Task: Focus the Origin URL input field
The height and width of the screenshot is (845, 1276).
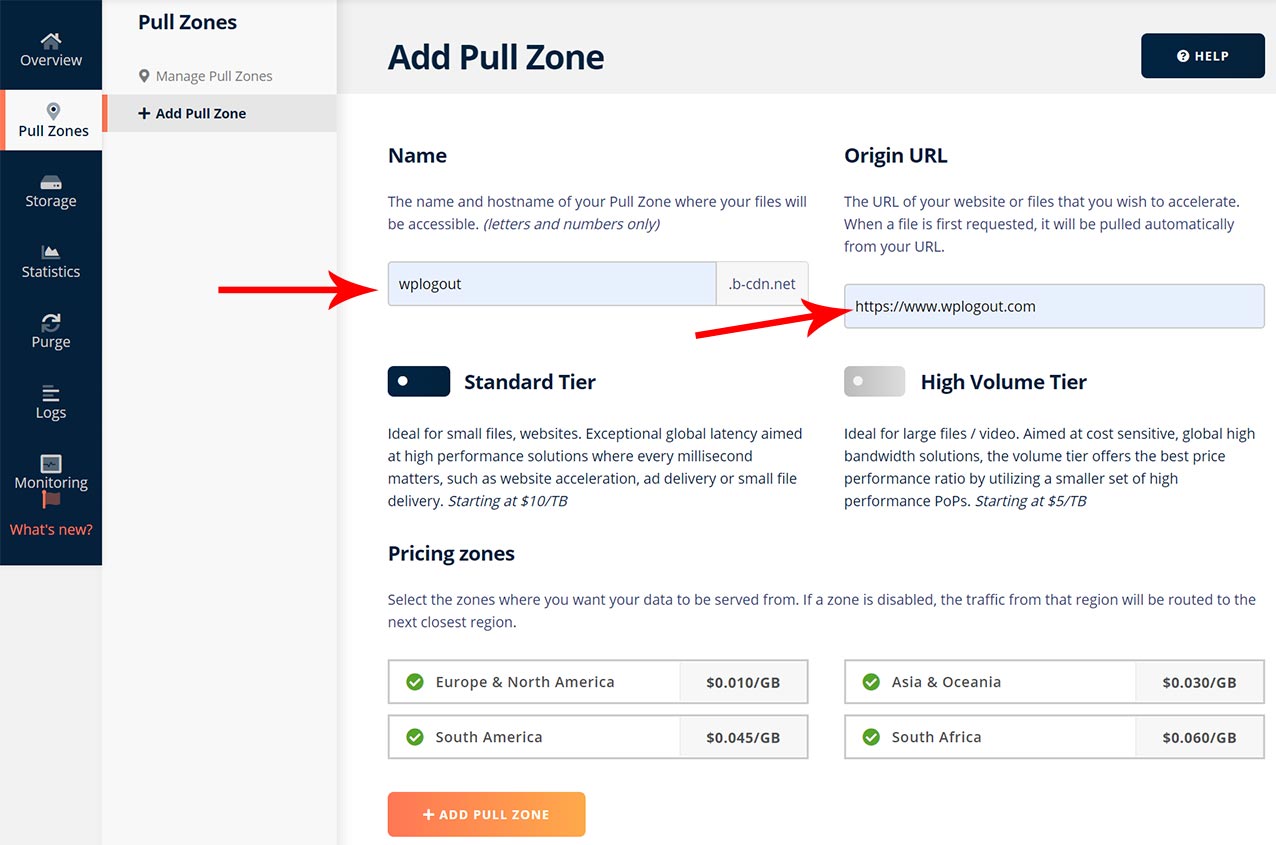Action: point(1054,306)
